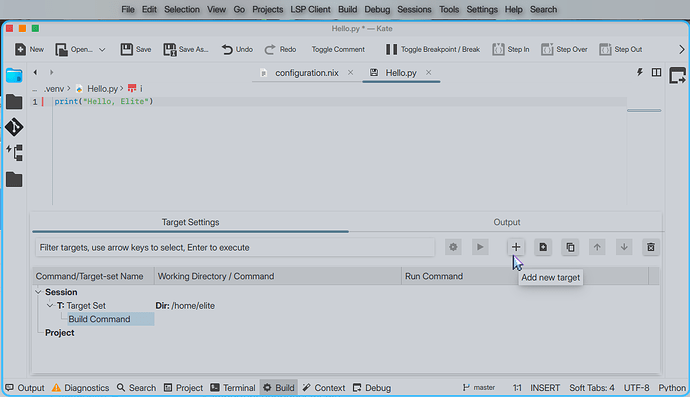This screenshot has height=397, width=690.
Task: Move the selected target down
Action: pos(624,247)
